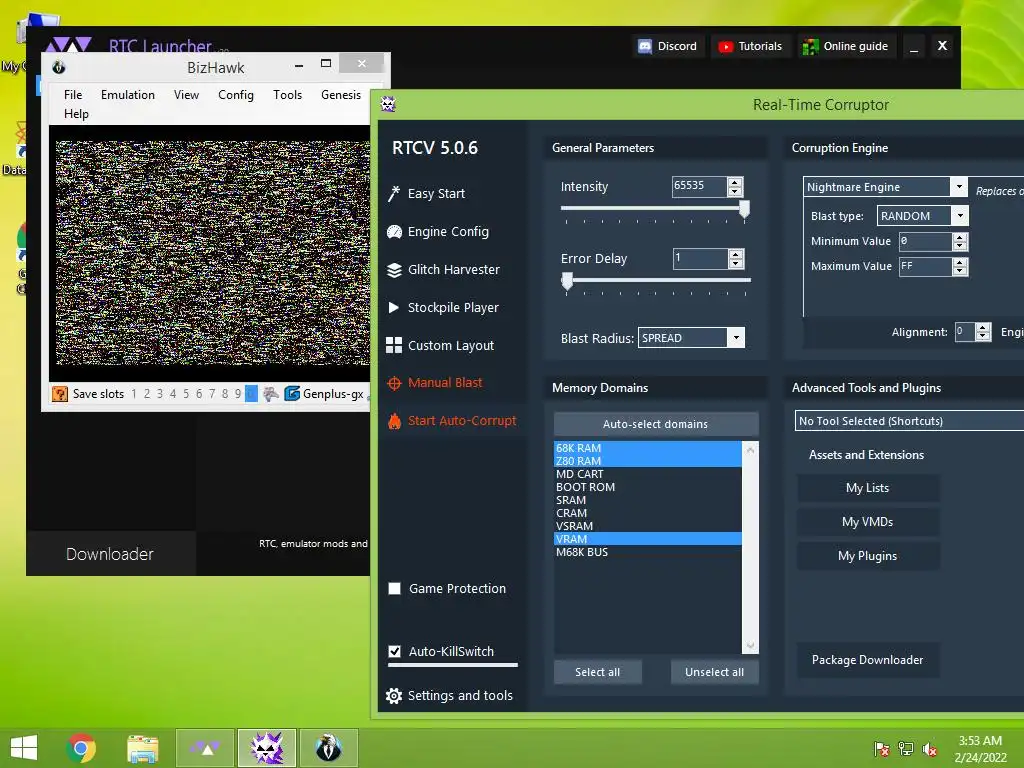Viewport: 1024px width, 768px height.
Task: Open Settings and tools gear icon
Action: (394, 696)
